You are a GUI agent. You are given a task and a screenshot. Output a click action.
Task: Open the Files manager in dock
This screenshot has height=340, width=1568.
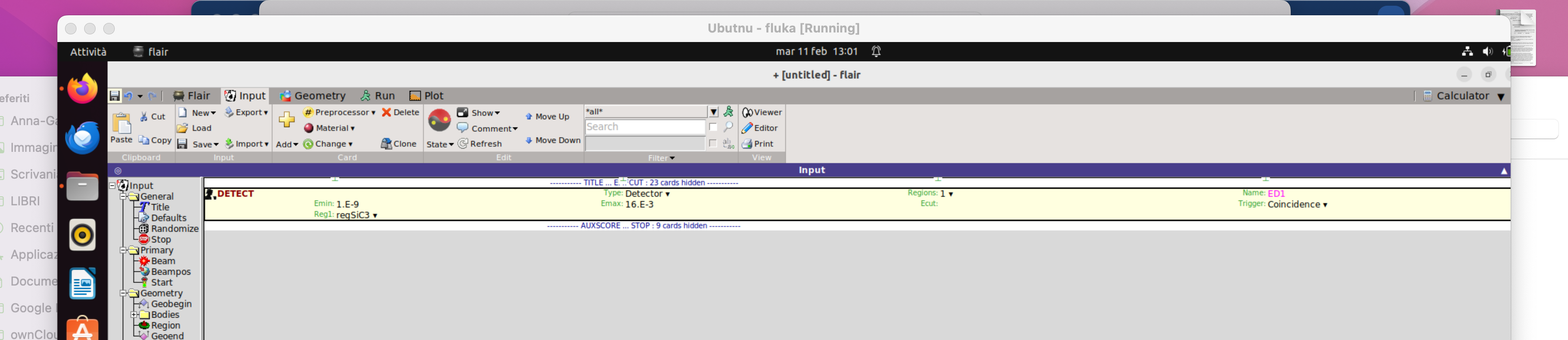click(82, 186)
